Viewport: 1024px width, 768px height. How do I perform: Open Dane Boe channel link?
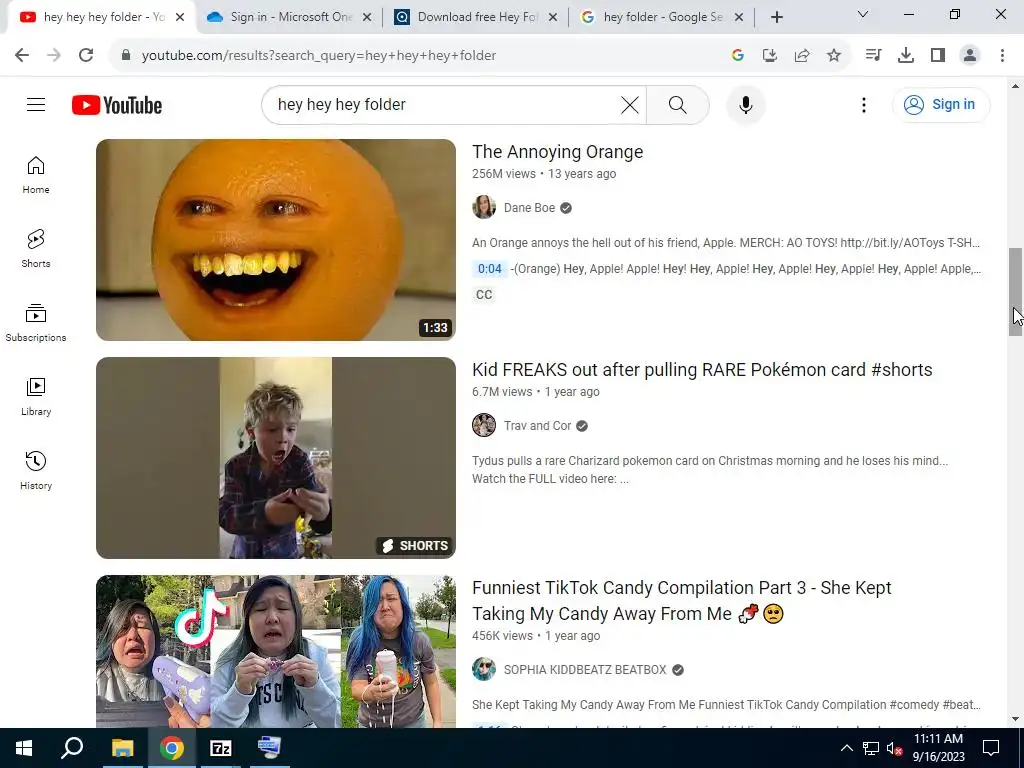point(529,208)
